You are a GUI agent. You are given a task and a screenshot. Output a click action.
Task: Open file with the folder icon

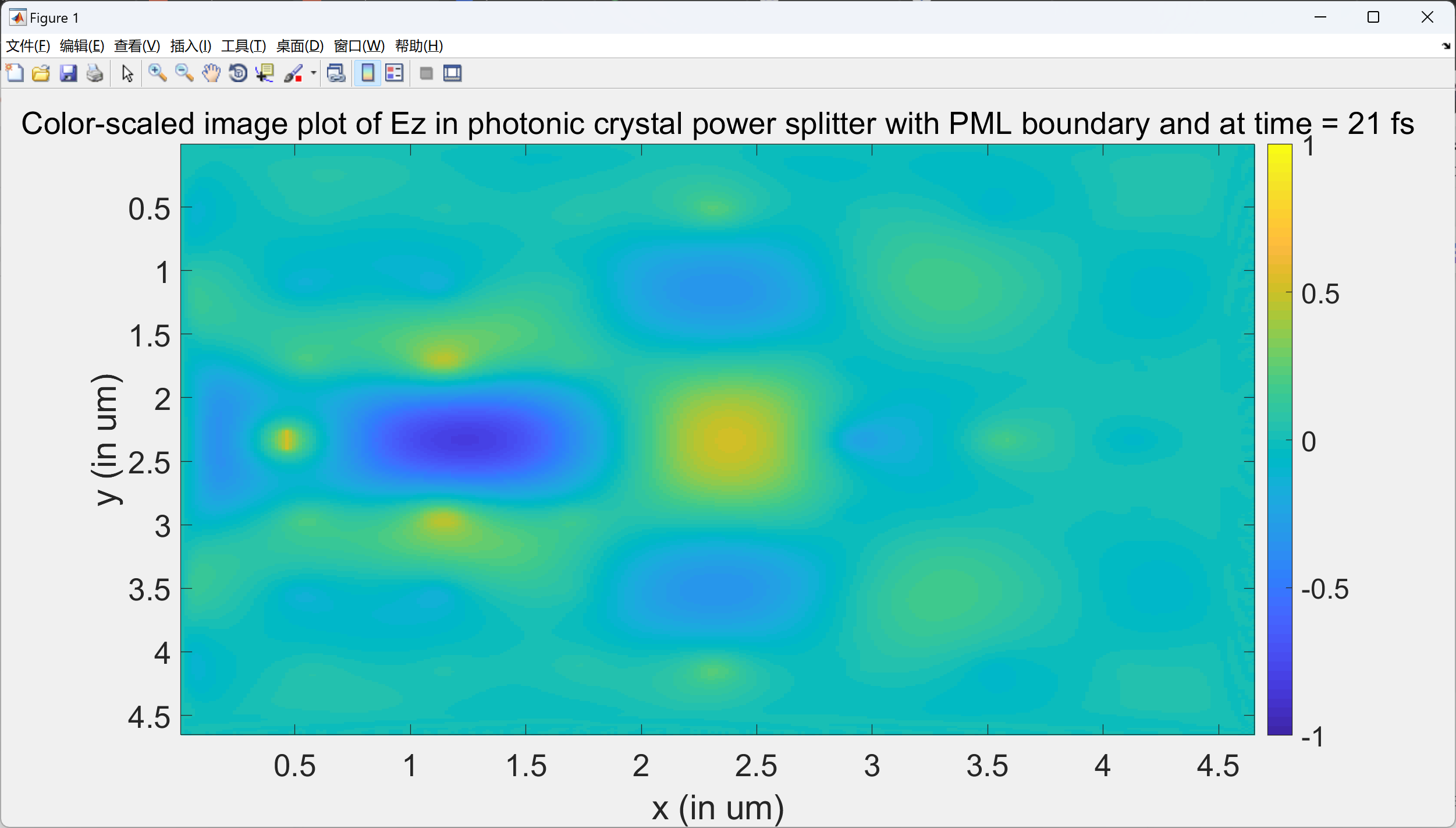coord(41,73)
